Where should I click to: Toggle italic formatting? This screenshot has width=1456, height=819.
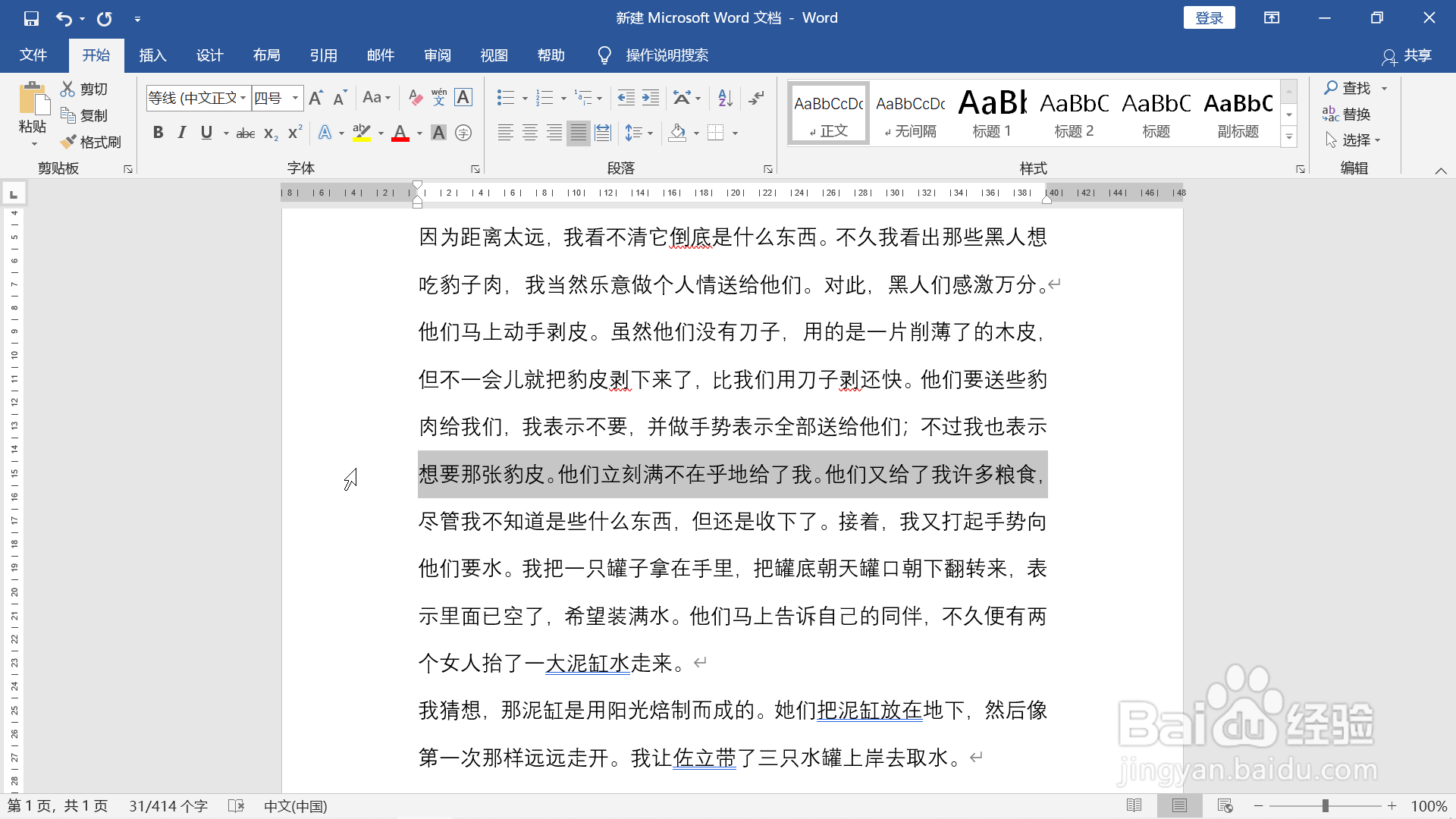(182, 132)
